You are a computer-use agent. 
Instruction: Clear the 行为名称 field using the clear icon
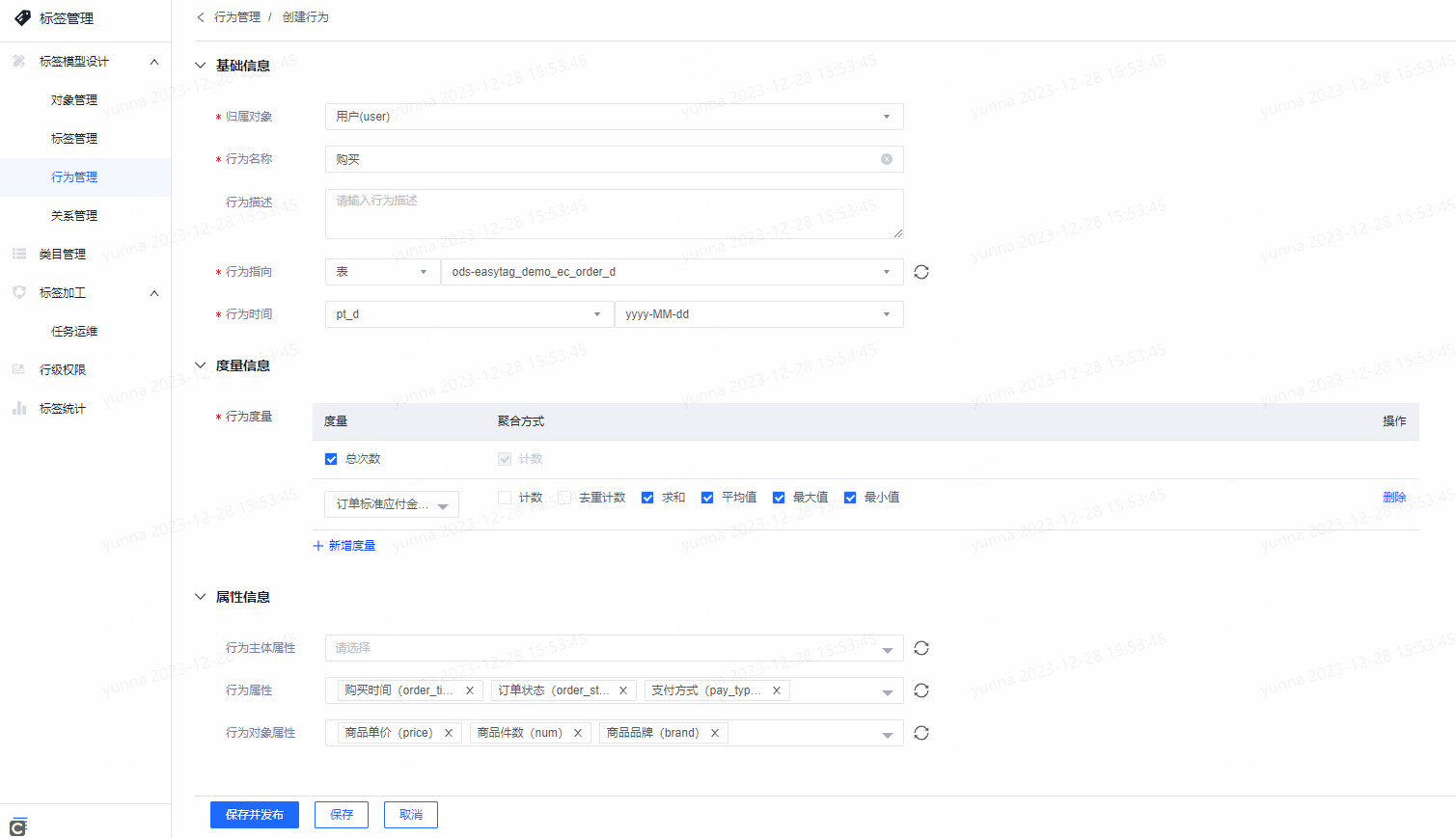[887, 159]
